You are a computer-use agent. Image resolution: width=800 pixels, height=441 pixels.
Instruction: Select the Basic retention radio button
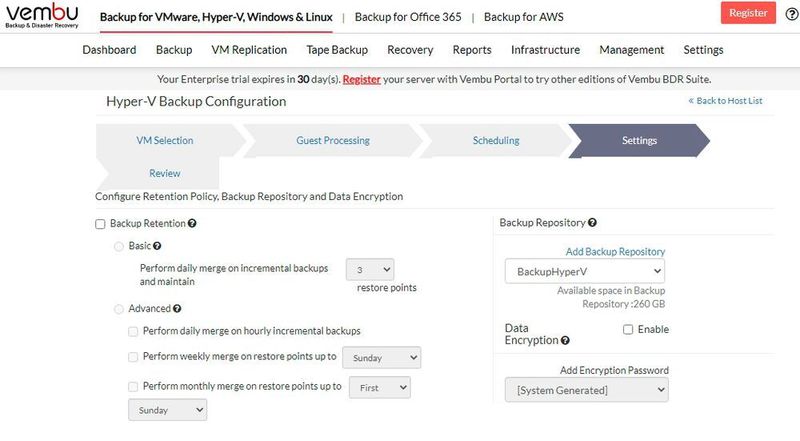[120, 246]
